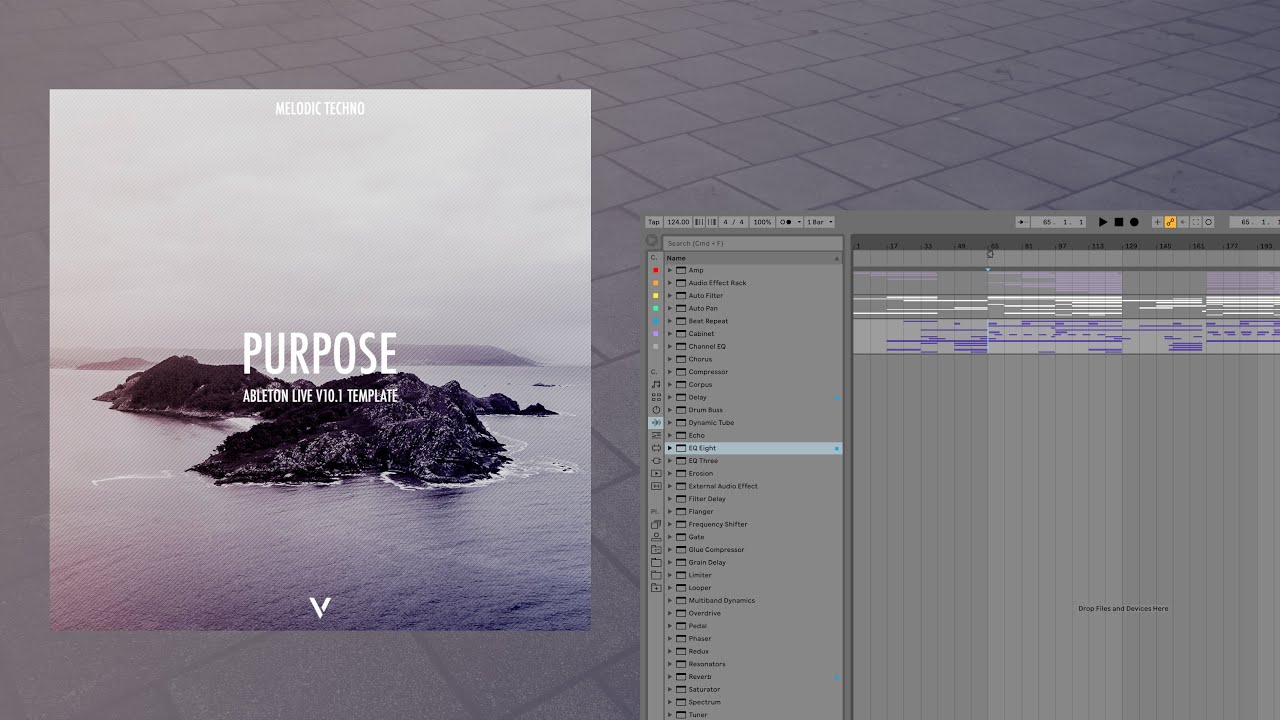Screen dimensions: 1280x720
Task: Click the transport Stop button
Action: (x=1119, y=222)
